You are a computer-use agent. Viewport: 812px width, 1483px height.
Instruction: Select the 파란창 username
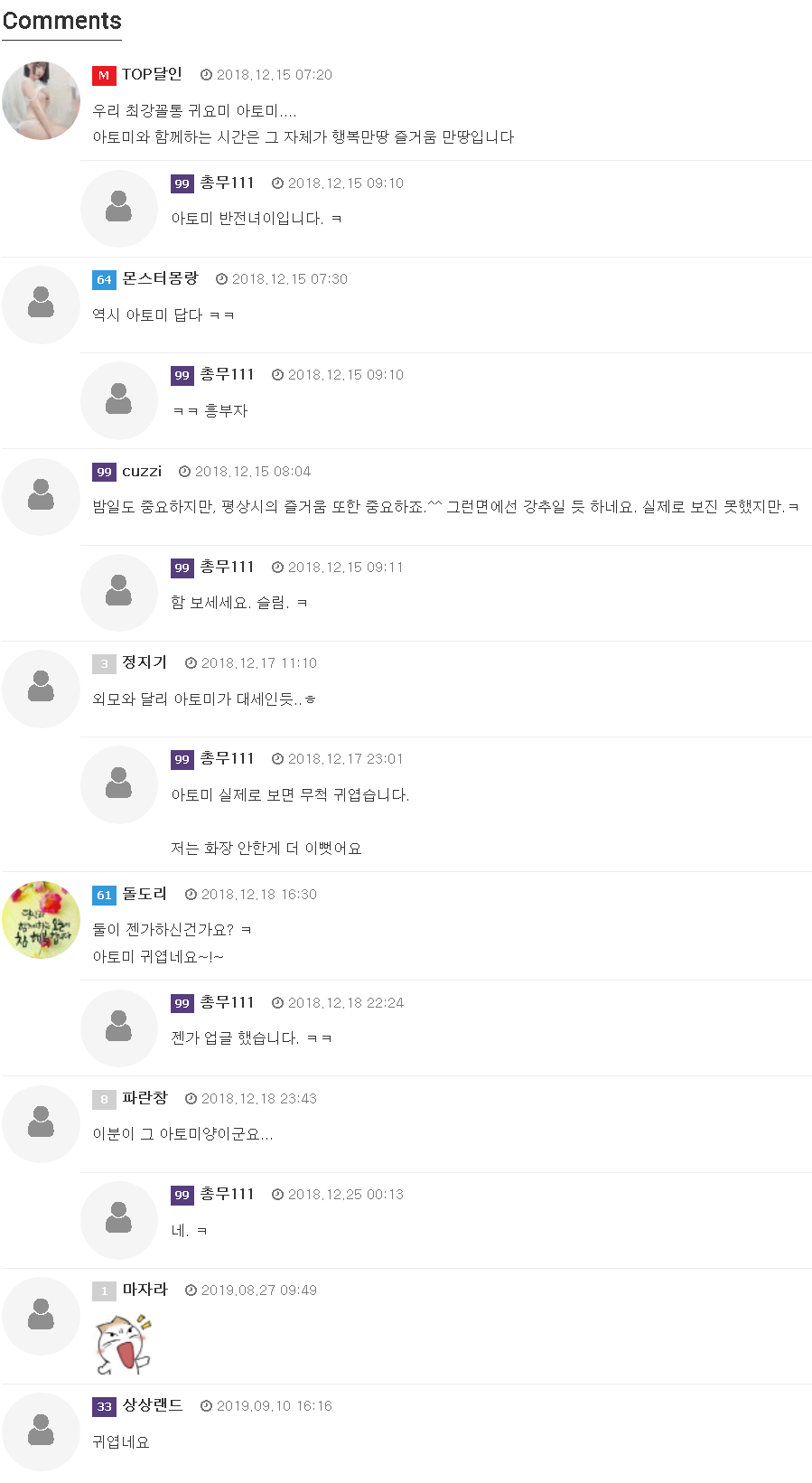click(x=145, y=1098)
